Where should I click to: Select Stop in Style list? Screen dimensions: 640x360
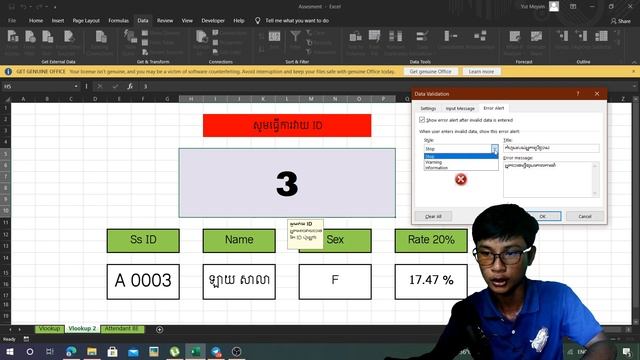[461, 156]
